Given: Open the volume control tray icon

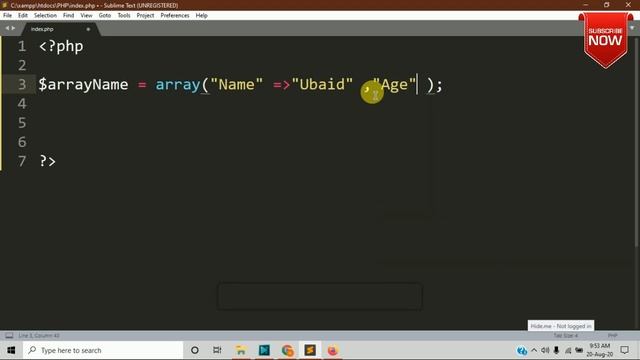Looking at the screenshot, I should [545, 350].
